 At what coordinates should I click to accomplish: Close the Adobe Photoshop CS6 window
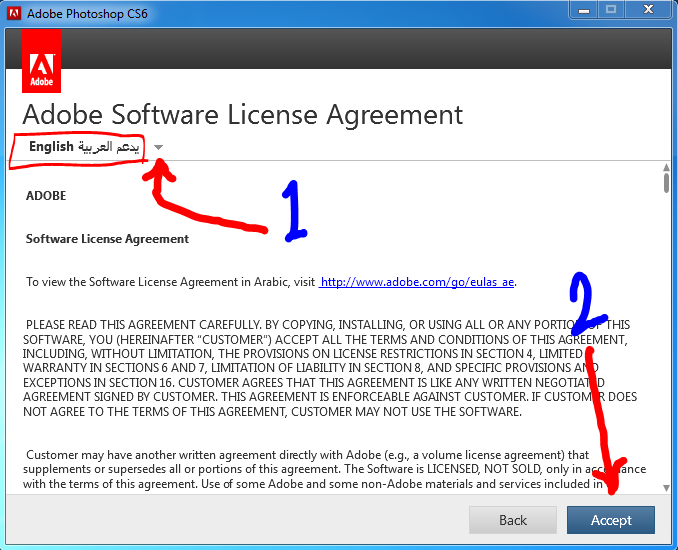point(648,10)
